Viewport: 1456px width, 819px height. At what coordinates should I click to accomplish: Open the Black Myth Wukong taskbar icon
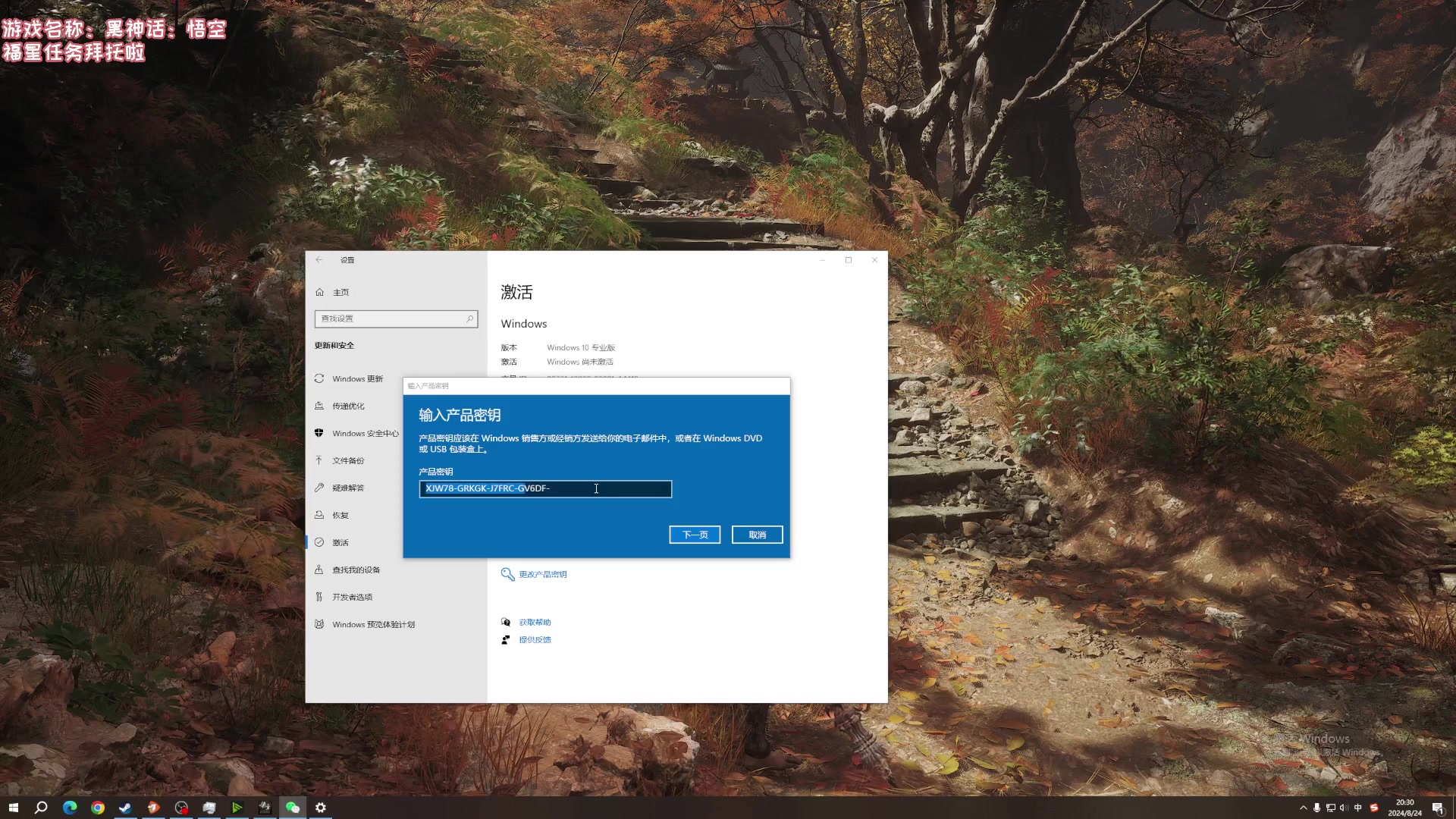pyautogui.click(x=265, y=808)
